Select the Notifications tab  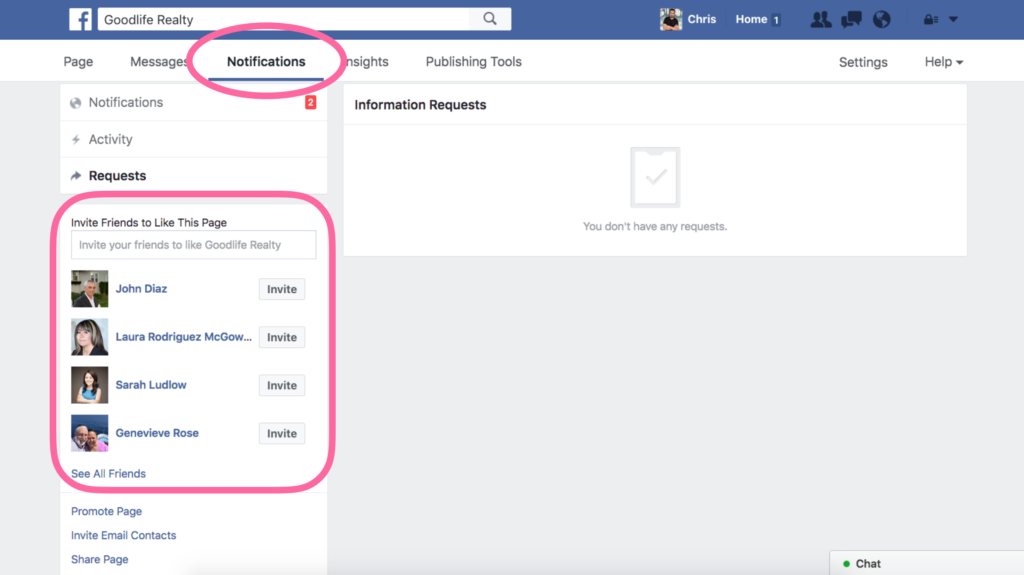click(266, 61)
